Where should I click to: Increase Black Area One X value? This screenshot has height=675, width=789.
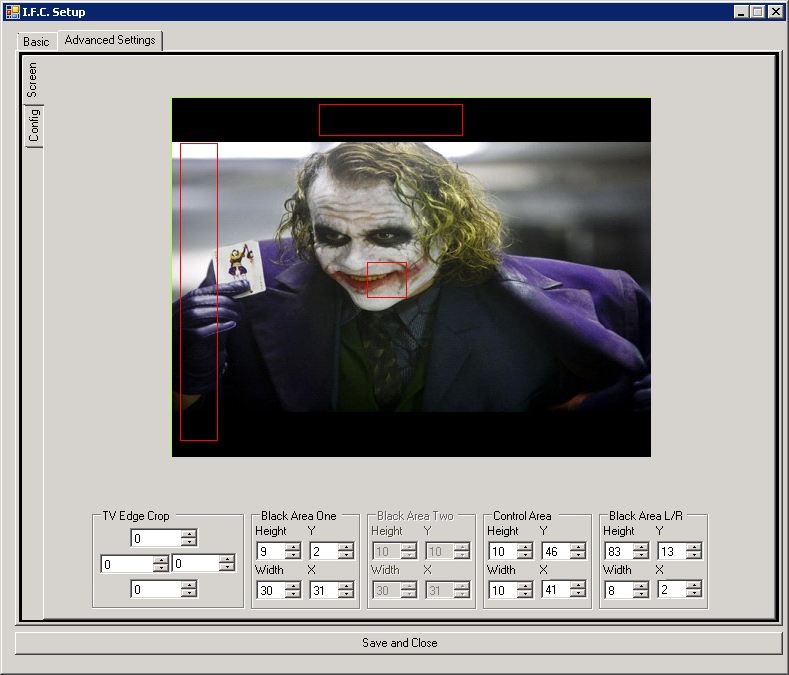(346, 586)
